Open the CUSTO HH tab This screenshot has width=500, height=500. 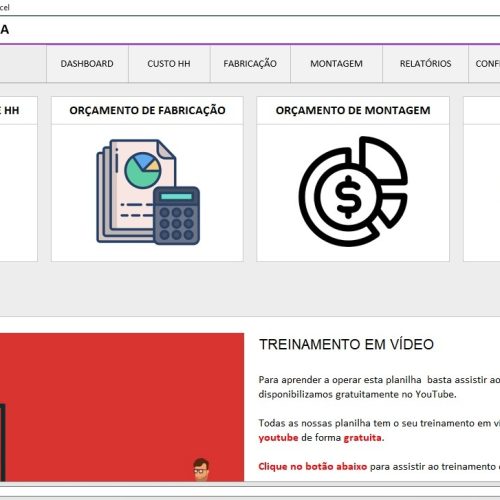169,63
